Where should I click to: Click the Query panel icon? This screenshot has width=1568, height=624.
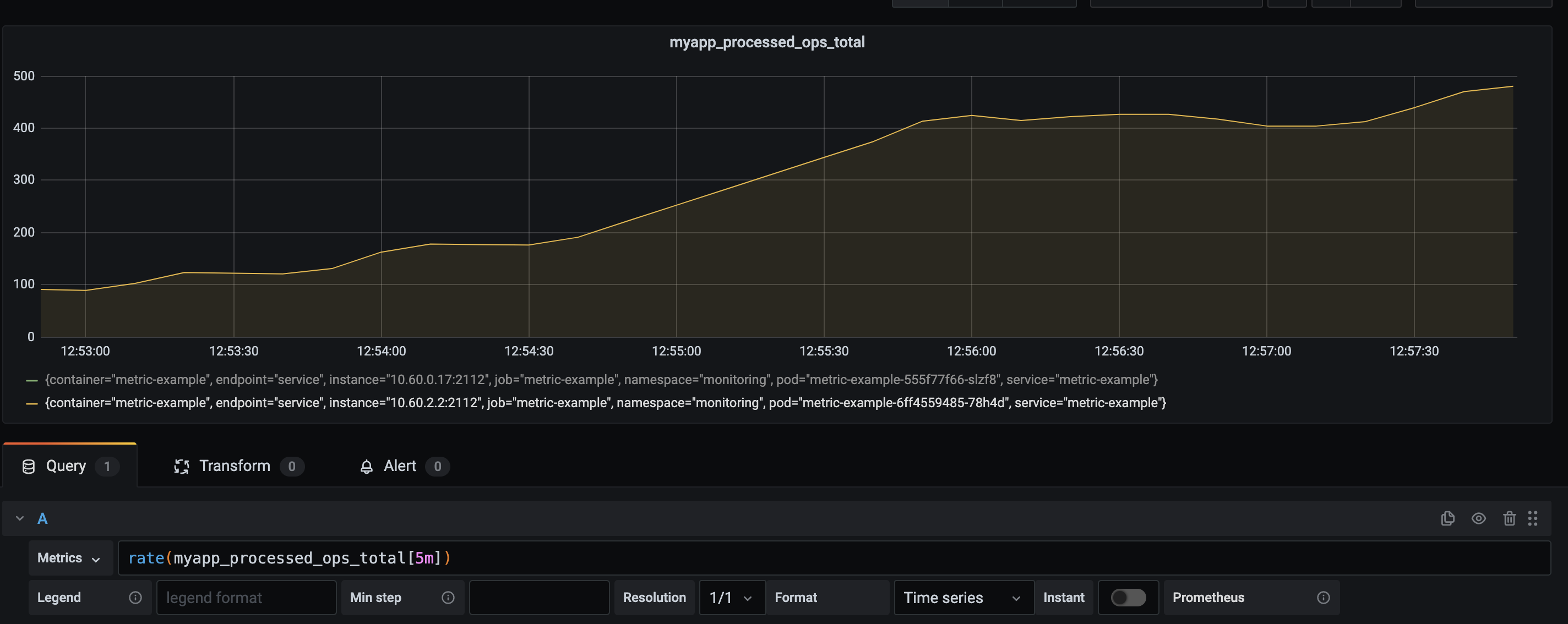[28, 465]
